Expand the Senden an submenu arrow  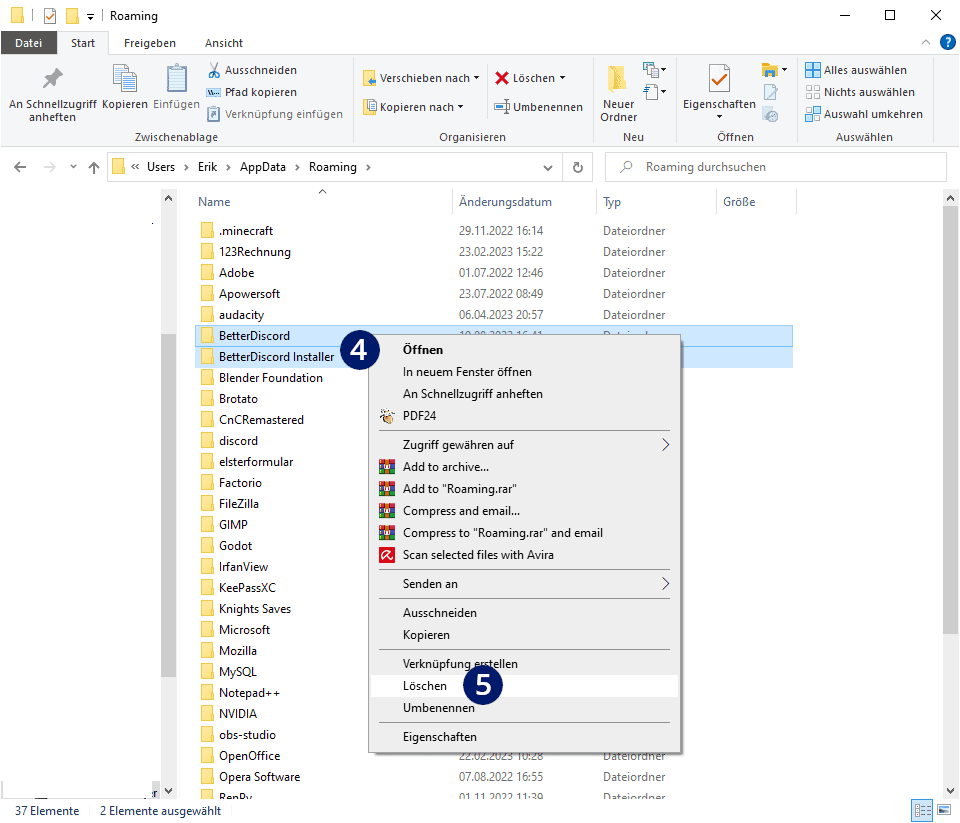click(666, 584)
